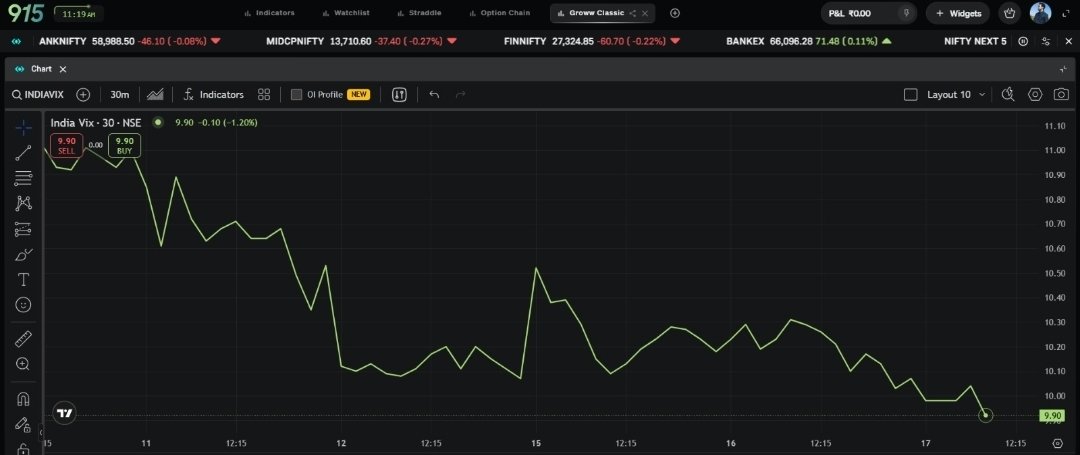Screen dimensions: 1080x455
Task: Close the Groww Classic tab
Action: [x=645, y=13]
